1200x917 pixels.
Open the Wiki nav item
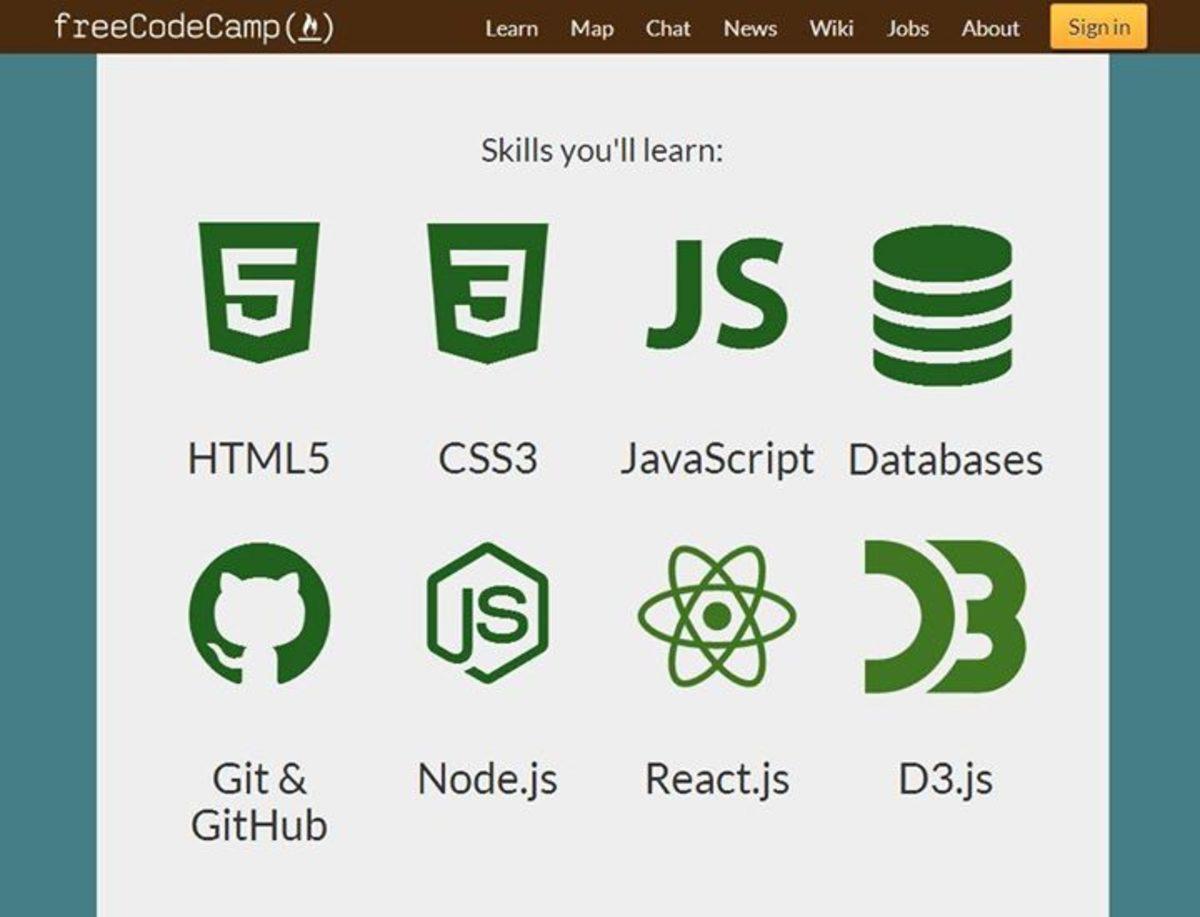(x=832, y=28)
